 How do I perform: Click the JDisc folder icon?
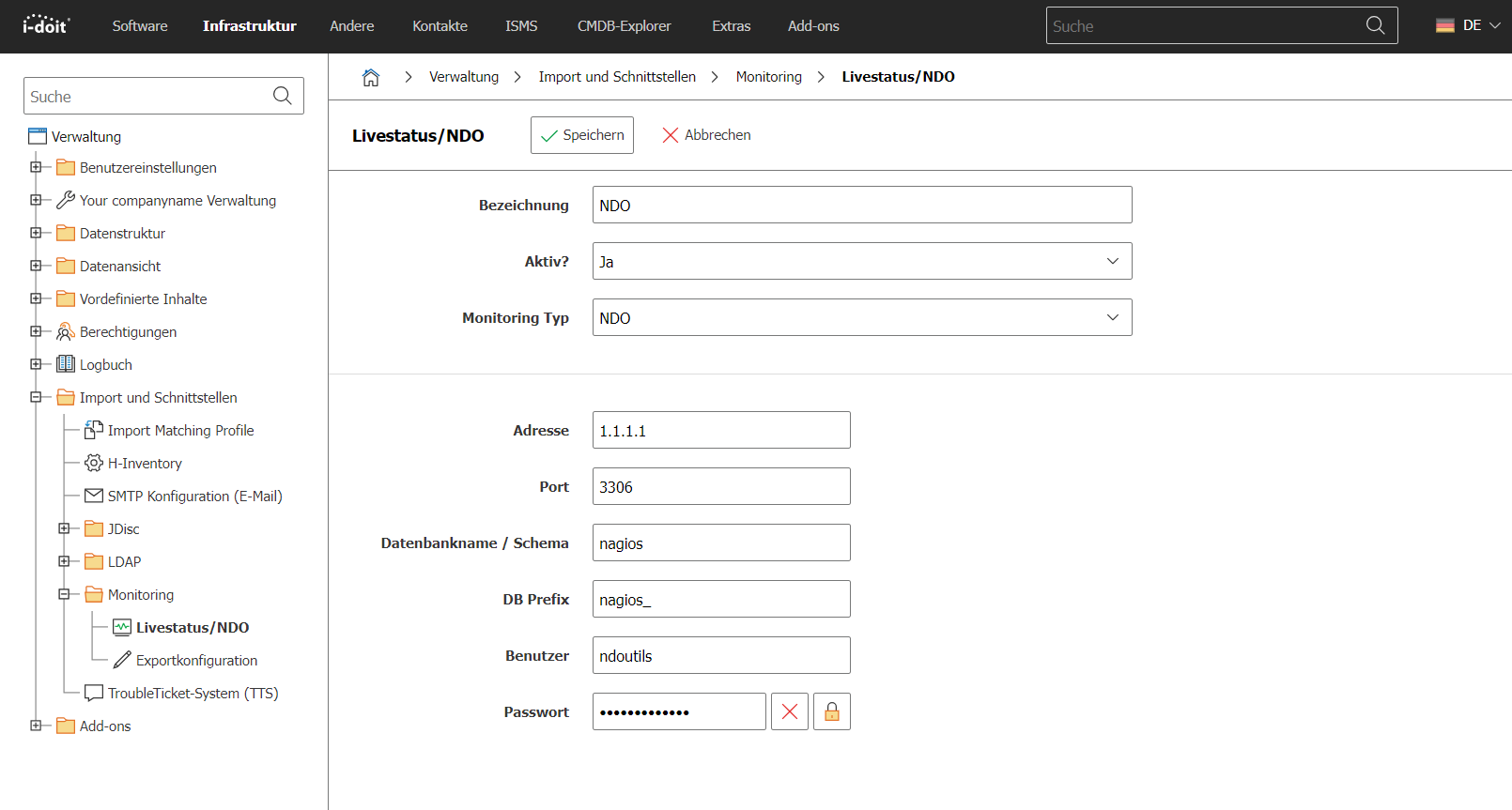point(94,528)
